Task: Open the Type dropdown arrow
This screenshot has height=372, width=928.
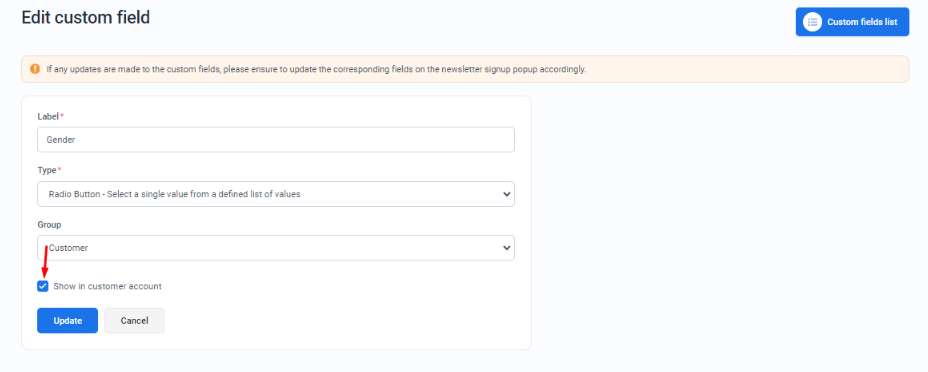Action: (x=506, y=194)
